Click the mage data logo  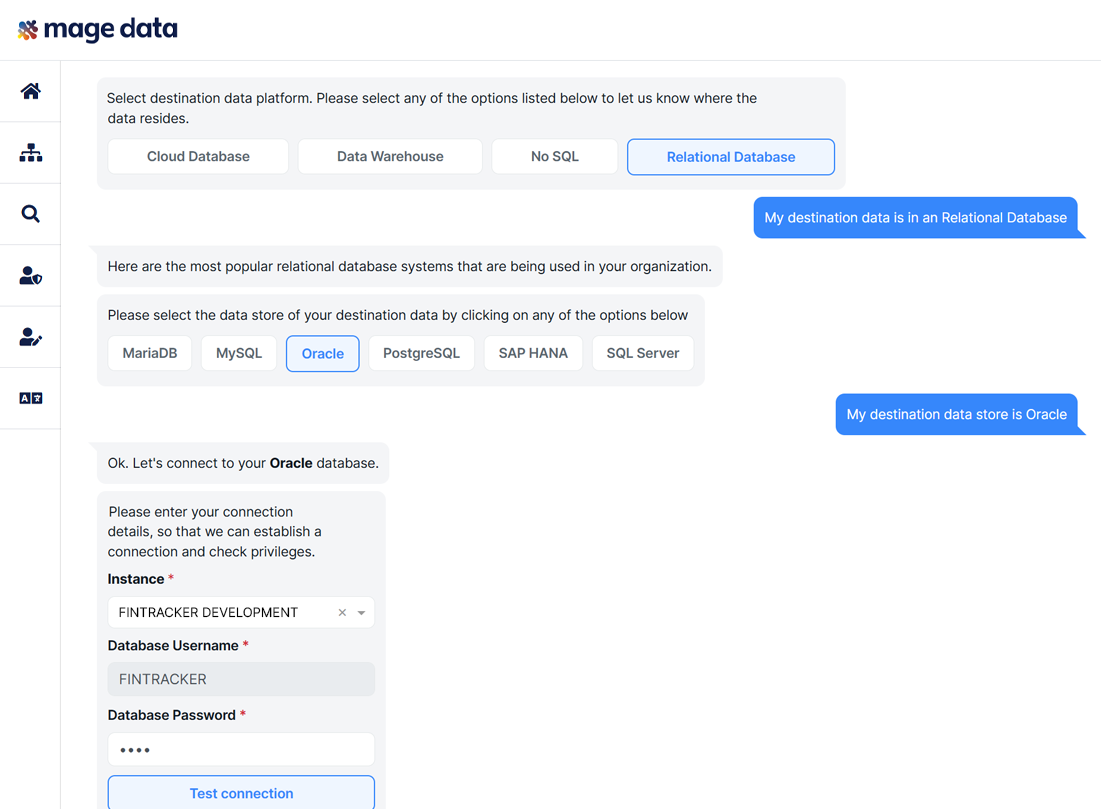point(98,30)
